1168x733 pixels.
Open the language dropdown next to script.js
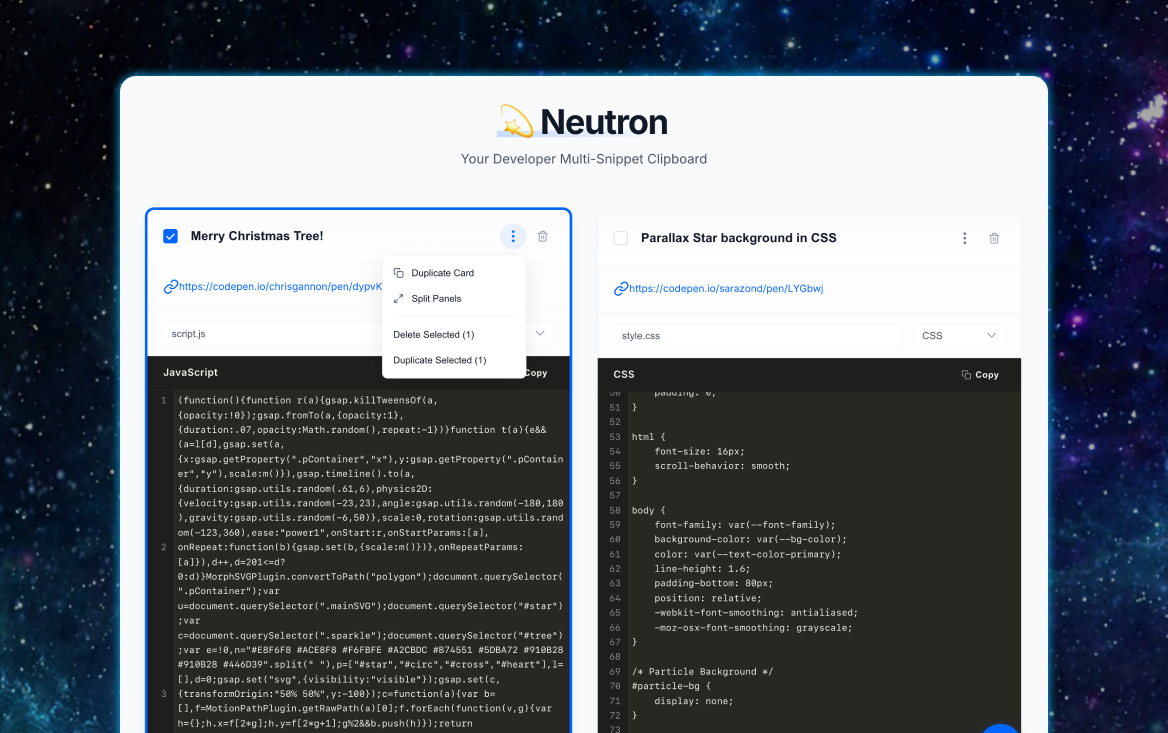coord(540,333)
